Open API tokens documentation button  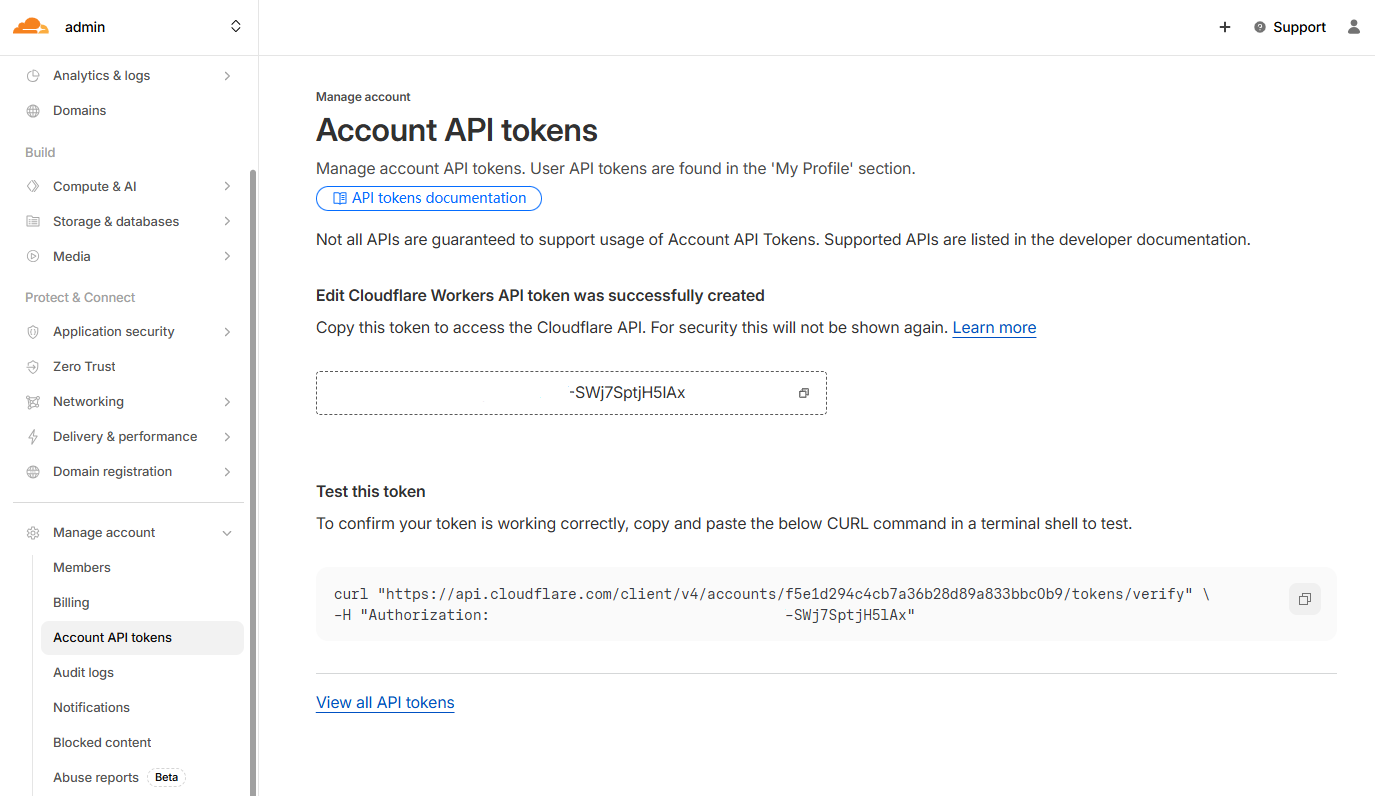428,198
